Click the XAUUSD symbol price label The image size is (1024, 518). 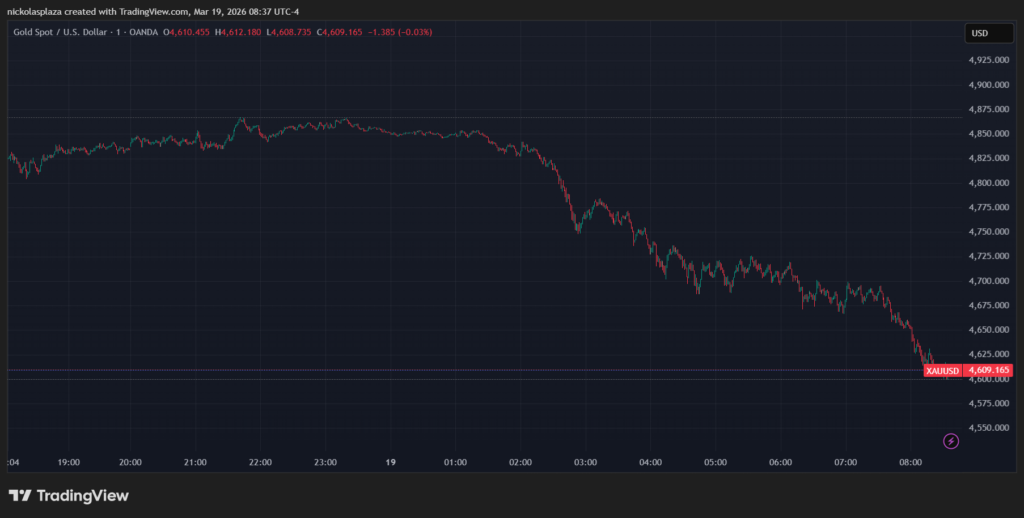coord(942,371)
